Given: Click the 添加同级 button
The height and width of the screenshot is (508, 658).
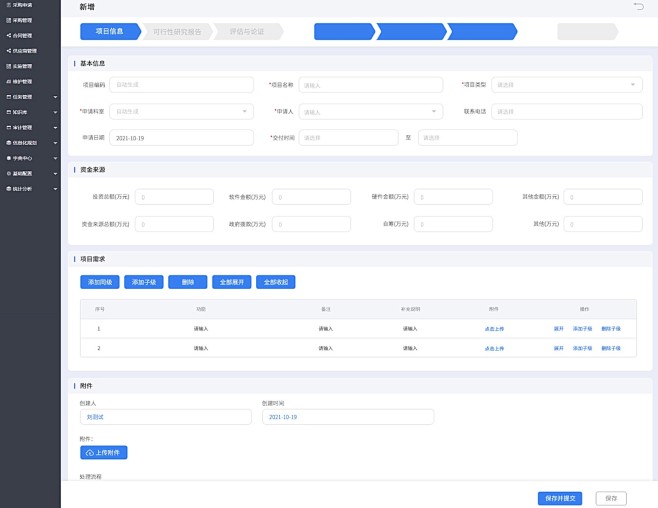Looking at the screenshot, I should tap(99, 282).
